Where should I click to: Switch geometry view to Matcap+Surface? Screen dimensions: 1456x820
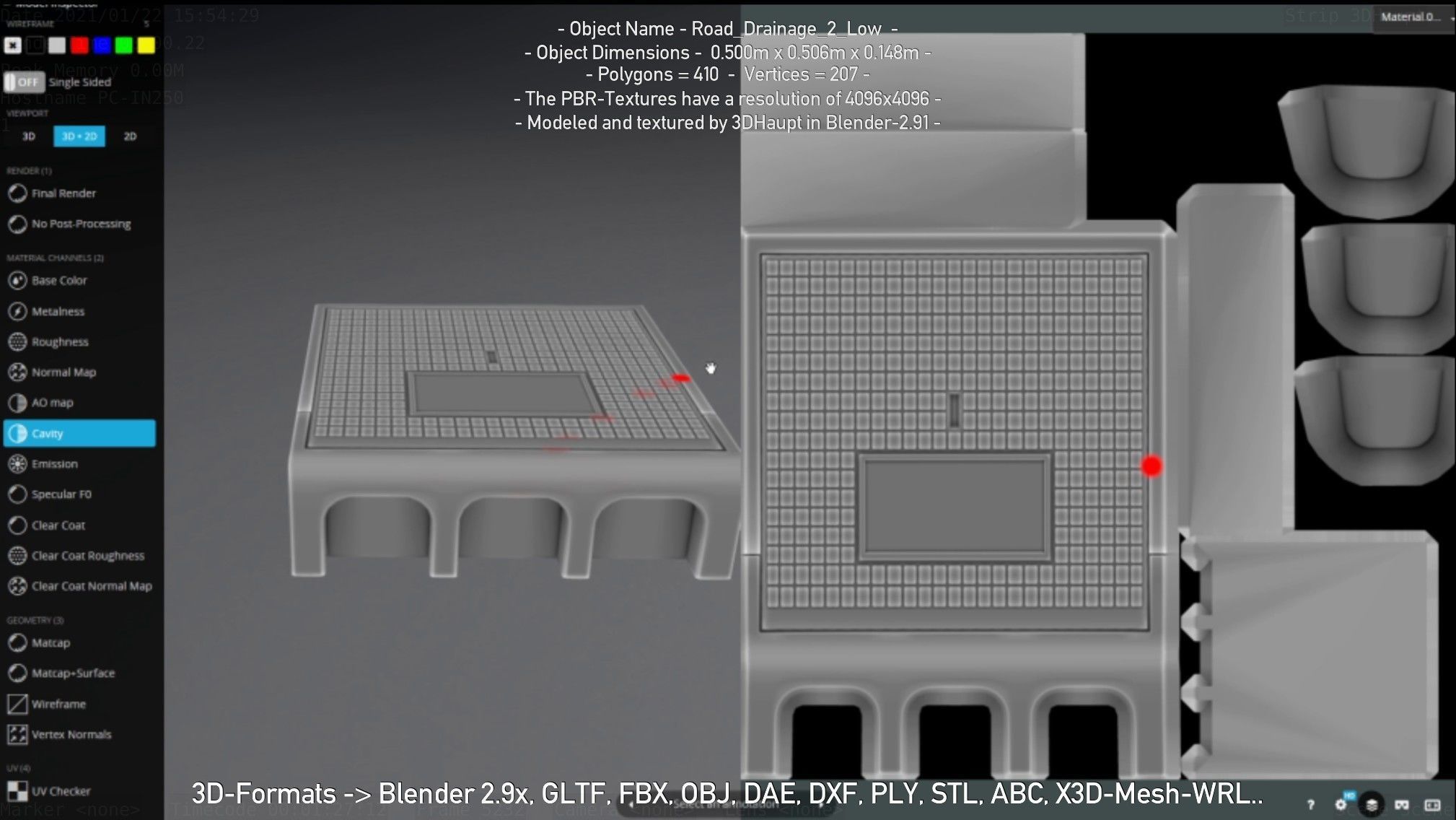tap(61, 673)
